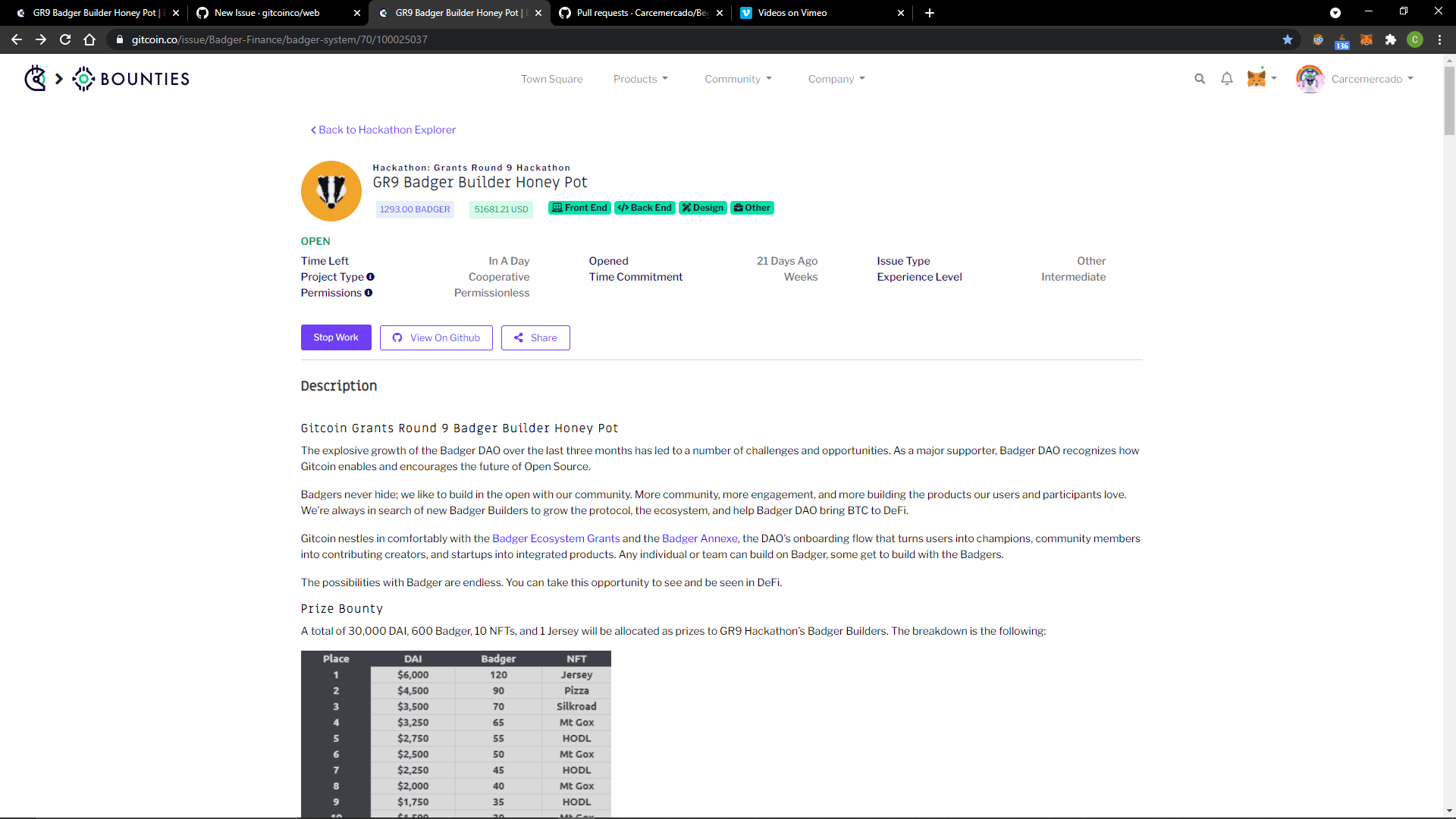This screenshot has width=1456, height=819.
Task: Open the browser Extensions puzzle icon
Action: [1391, 39]
